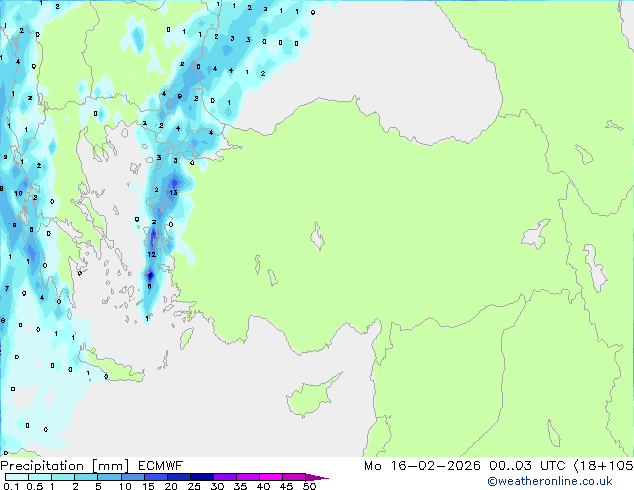Screen dimensions: 634x490
Task: Click the legend label '30'
Action: pyautogui.click(x=217, y=486)
